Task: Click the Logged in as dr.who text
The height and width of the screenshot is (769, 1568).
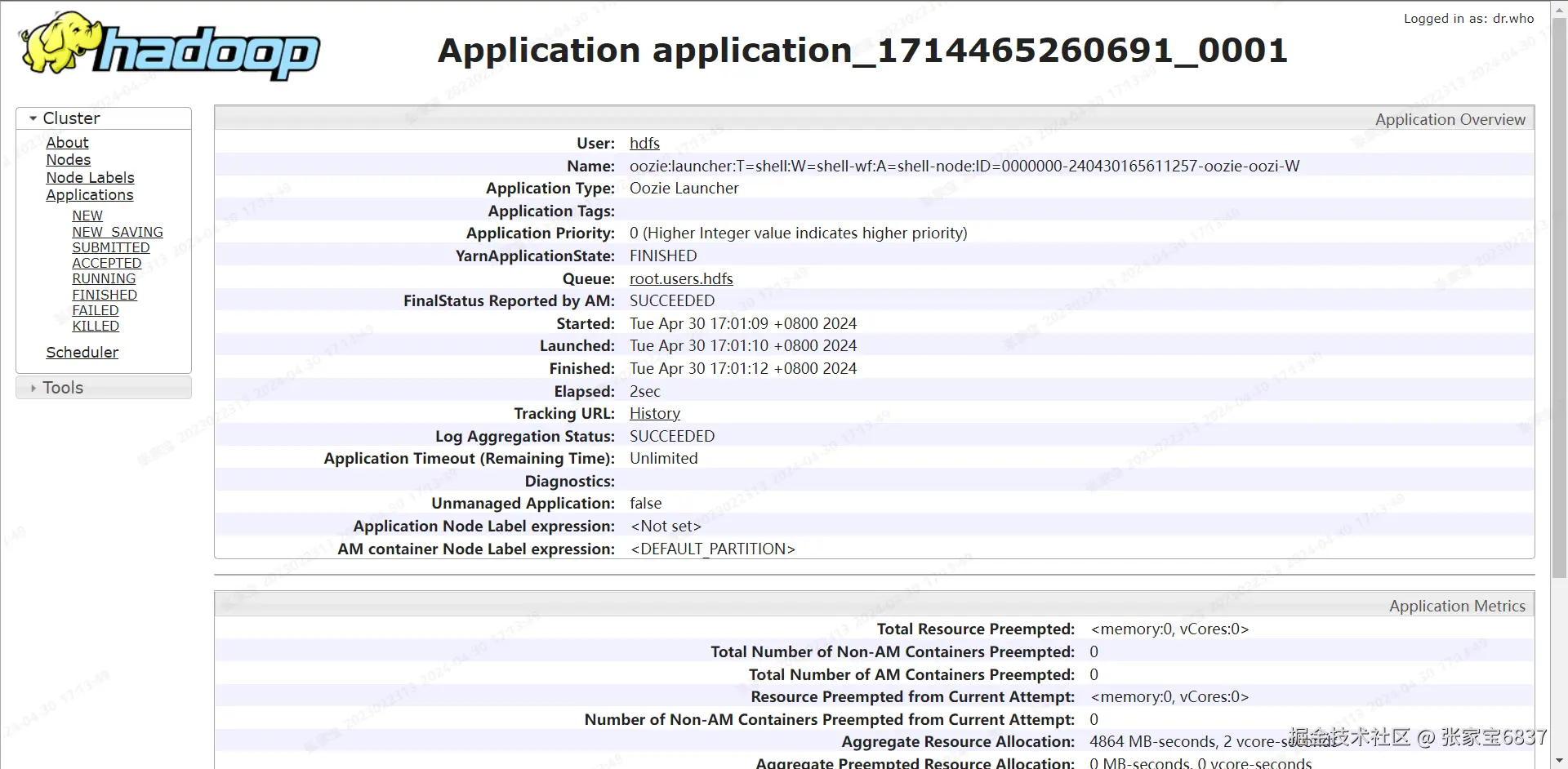Action: (1468, 19)
